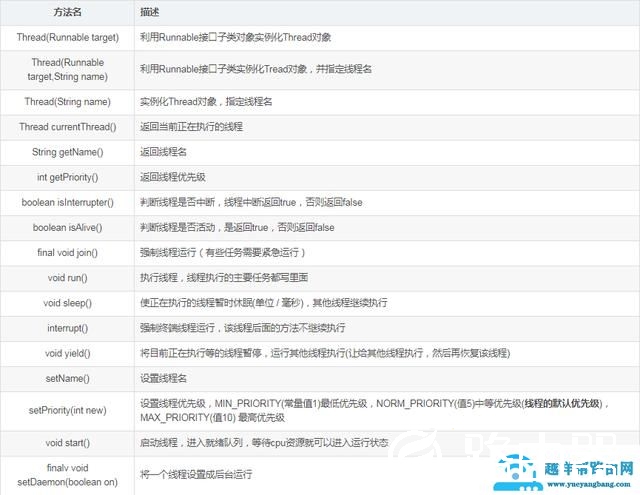Click description '实例化Thread对象，指定线程名'
Viewport: 640px width, 495px height.
[x=206, y=102]
